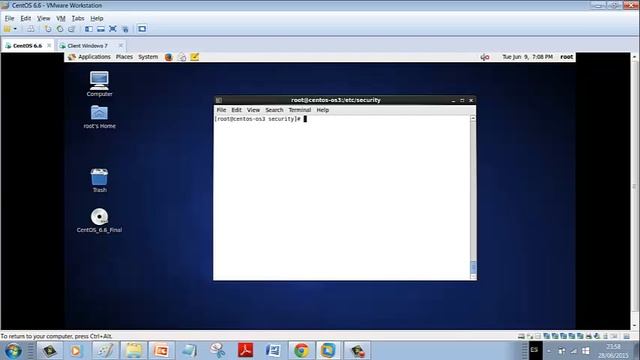This screenshot has width=640, height=360.
Task: Click the terminal scrollbar thumb
Action: (473, 267)
